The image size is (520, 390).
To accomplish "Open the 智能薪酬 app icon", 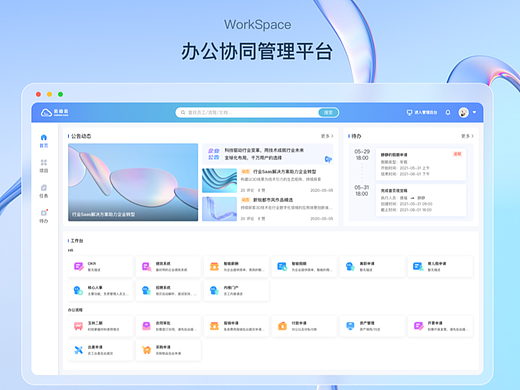I will pyautogui.click(x=214, y=266).
